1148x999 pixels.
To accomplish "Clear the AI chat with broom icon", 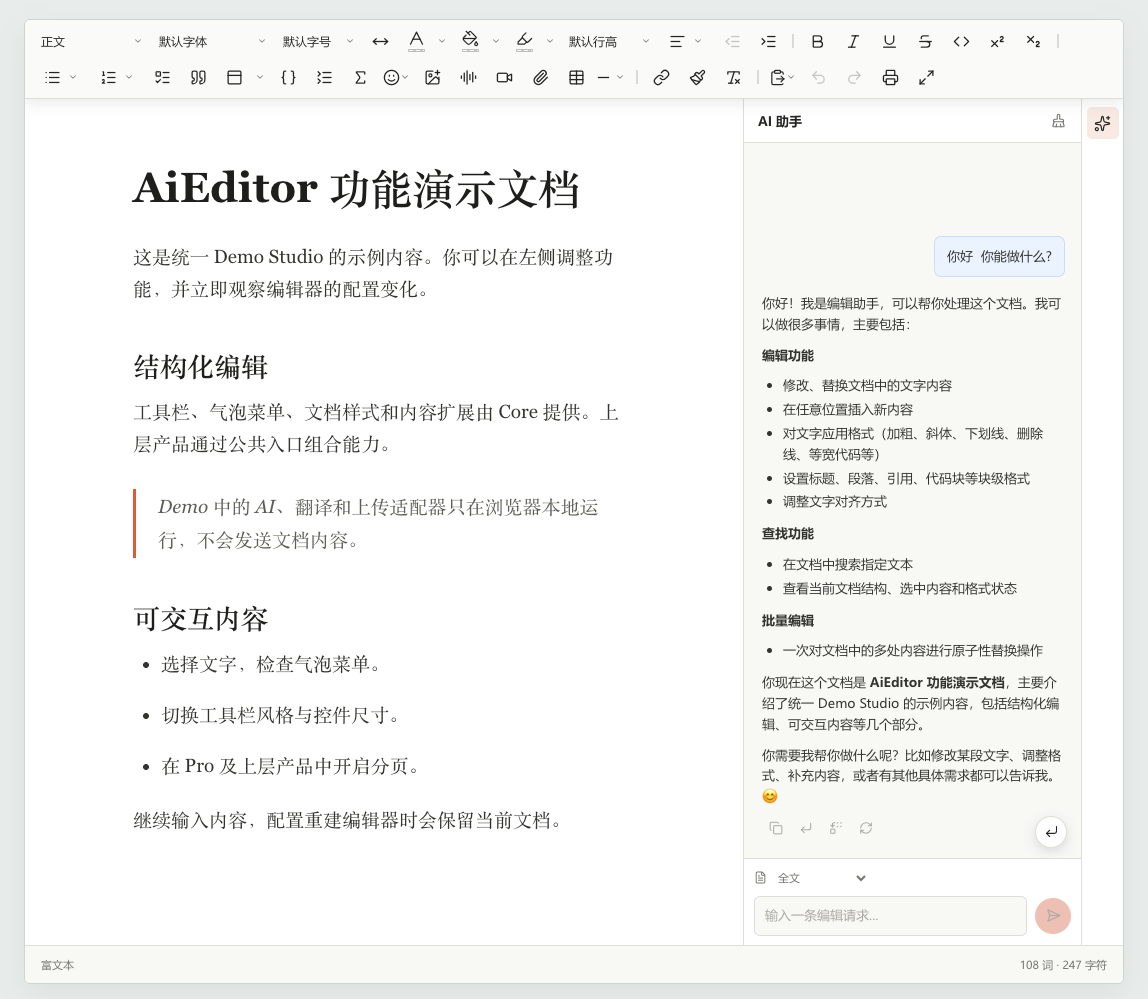I will coord(1059,122).
